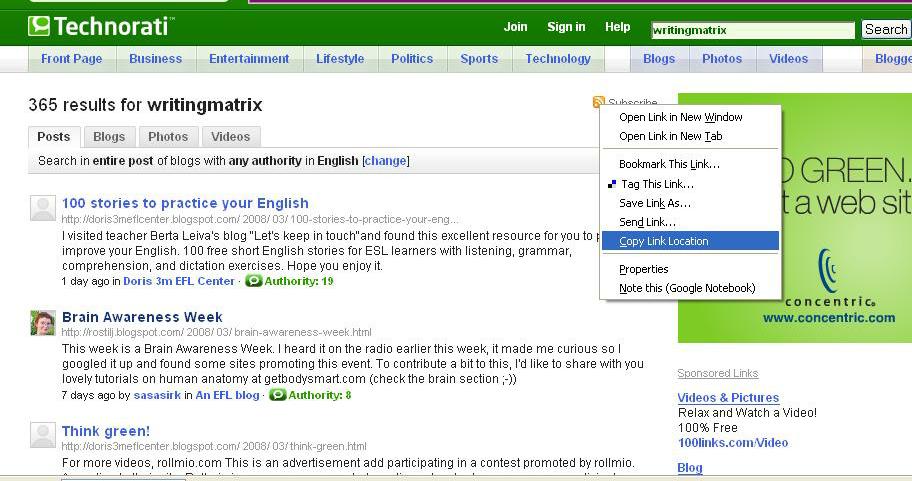Choose Save Link As from context menu
The width and height of the screenshot is (912, 481).
[x=690, y=203]
